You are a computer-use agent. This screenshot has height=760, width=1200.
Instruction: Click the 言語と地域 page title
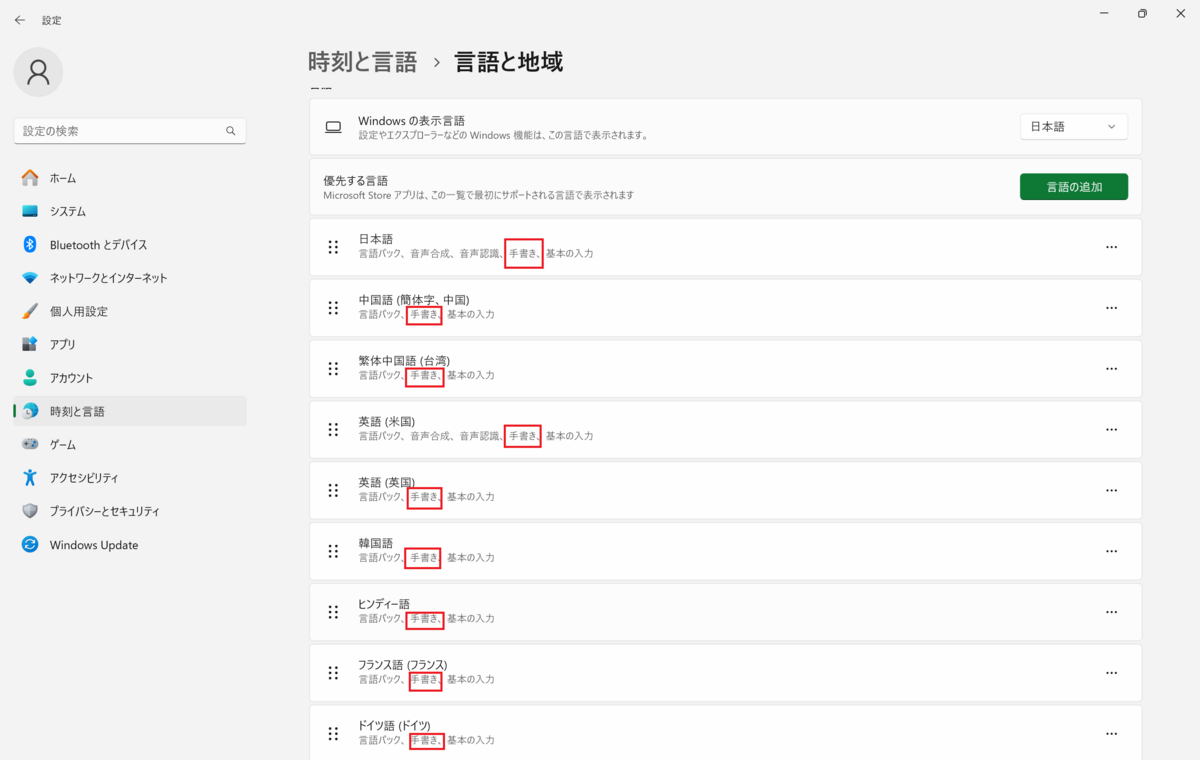[509, 62]
